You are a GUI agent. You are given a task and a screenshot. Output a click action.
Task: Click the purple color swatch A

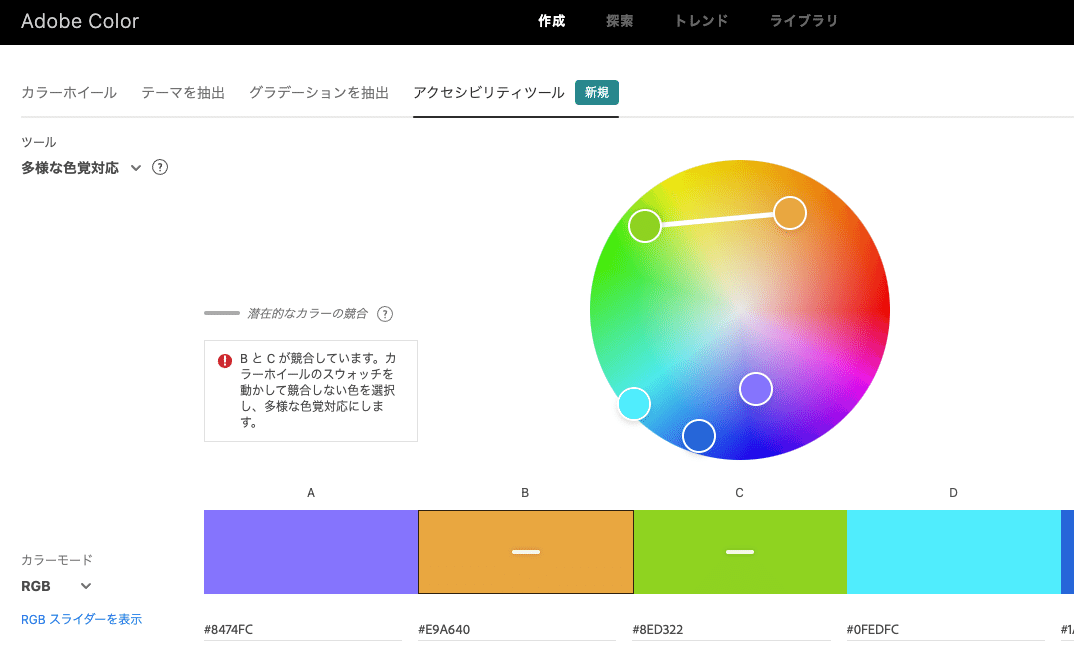tap(310, 551)
